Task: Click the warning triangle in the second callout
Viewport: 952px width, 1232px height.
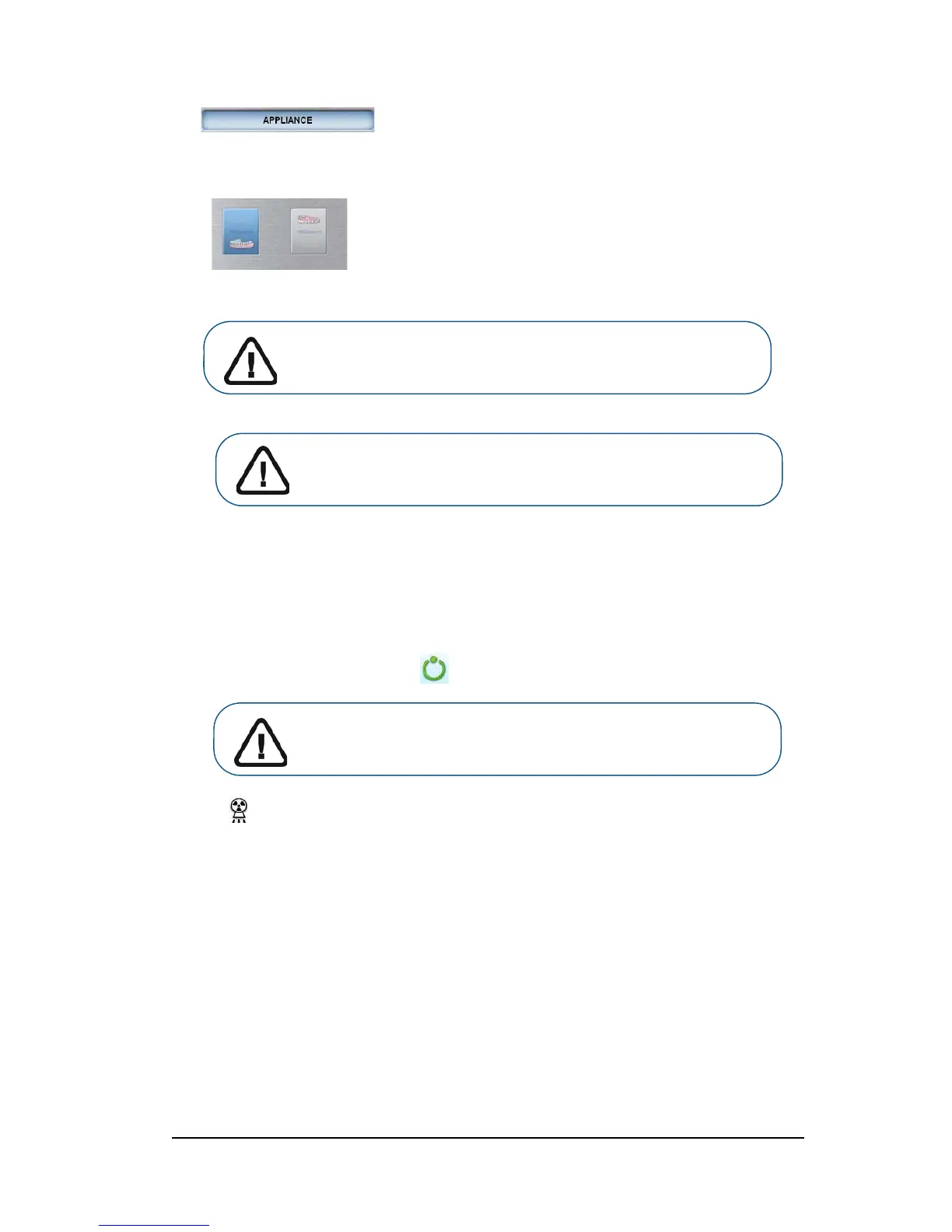Action: [263, 471]
